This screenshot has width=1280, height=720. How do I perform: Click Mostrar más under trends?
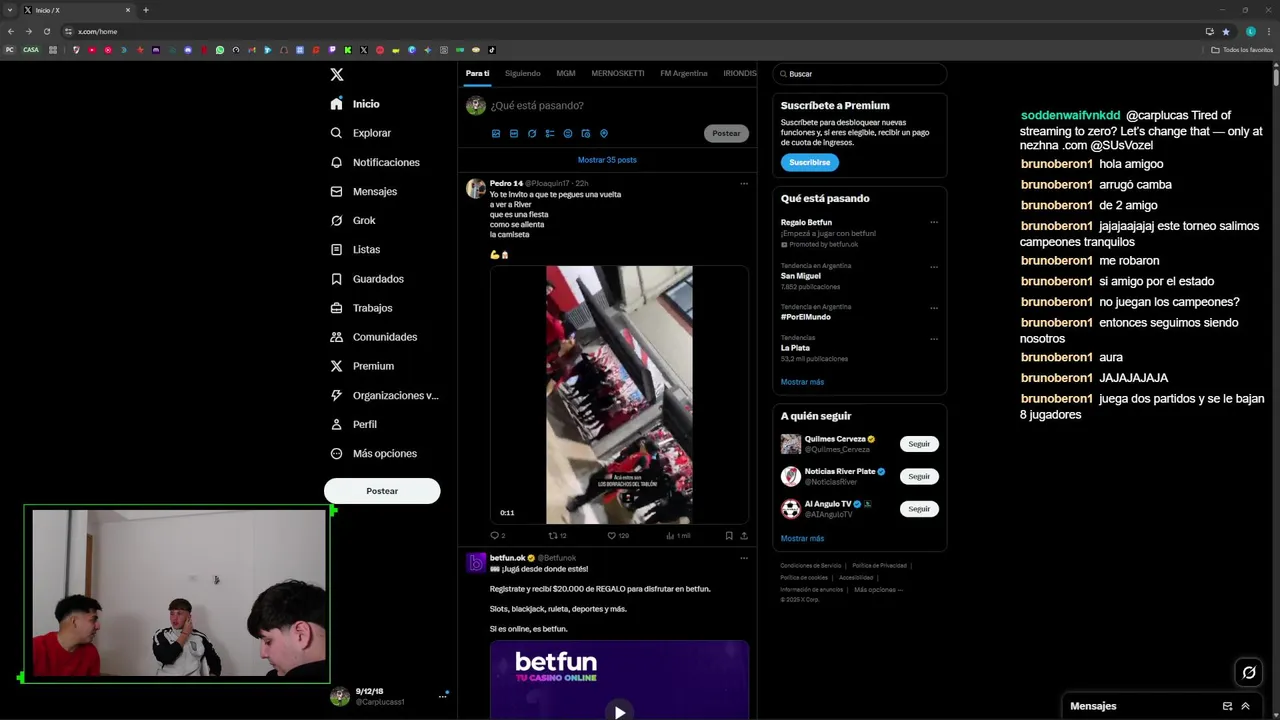click(x=802, y=382)
